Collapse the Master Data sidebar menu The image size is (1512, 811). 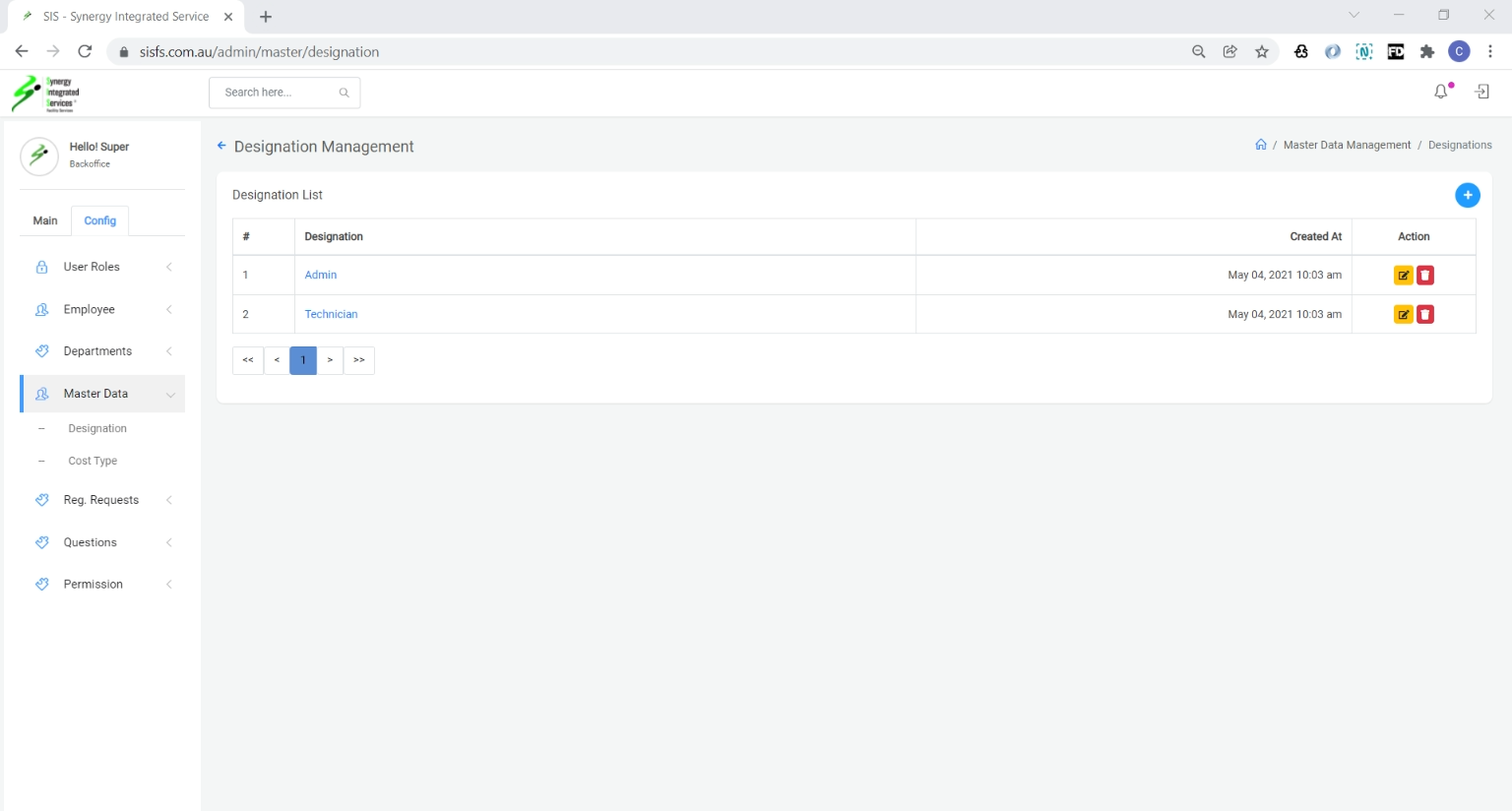102,394
